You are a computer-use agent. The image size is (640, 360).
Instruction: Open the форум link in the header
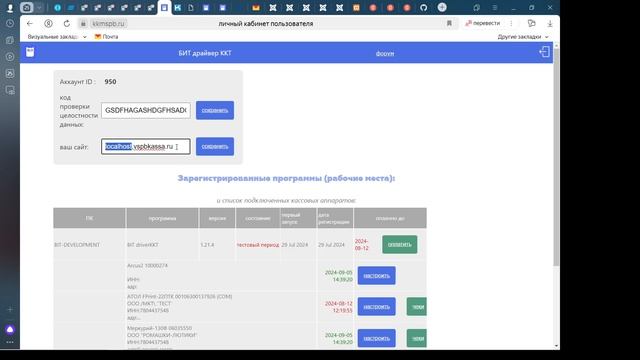(385, 53)
